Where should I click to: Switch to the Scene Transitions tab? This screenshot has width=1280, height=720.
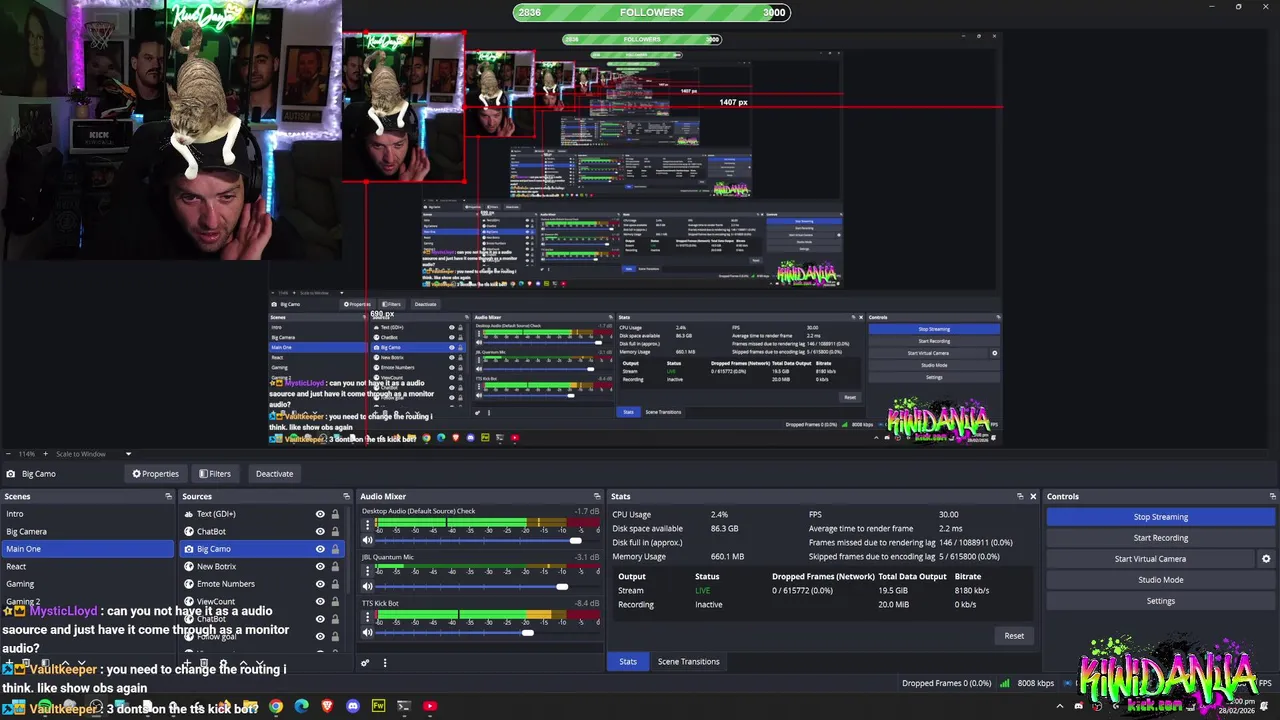(x=688, y=662)
